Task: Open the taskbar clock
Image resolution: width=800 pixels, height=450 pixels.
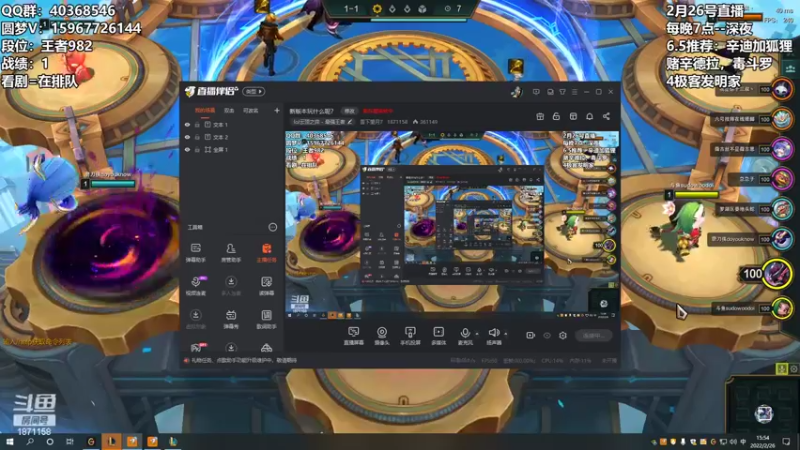Action: 763,442
